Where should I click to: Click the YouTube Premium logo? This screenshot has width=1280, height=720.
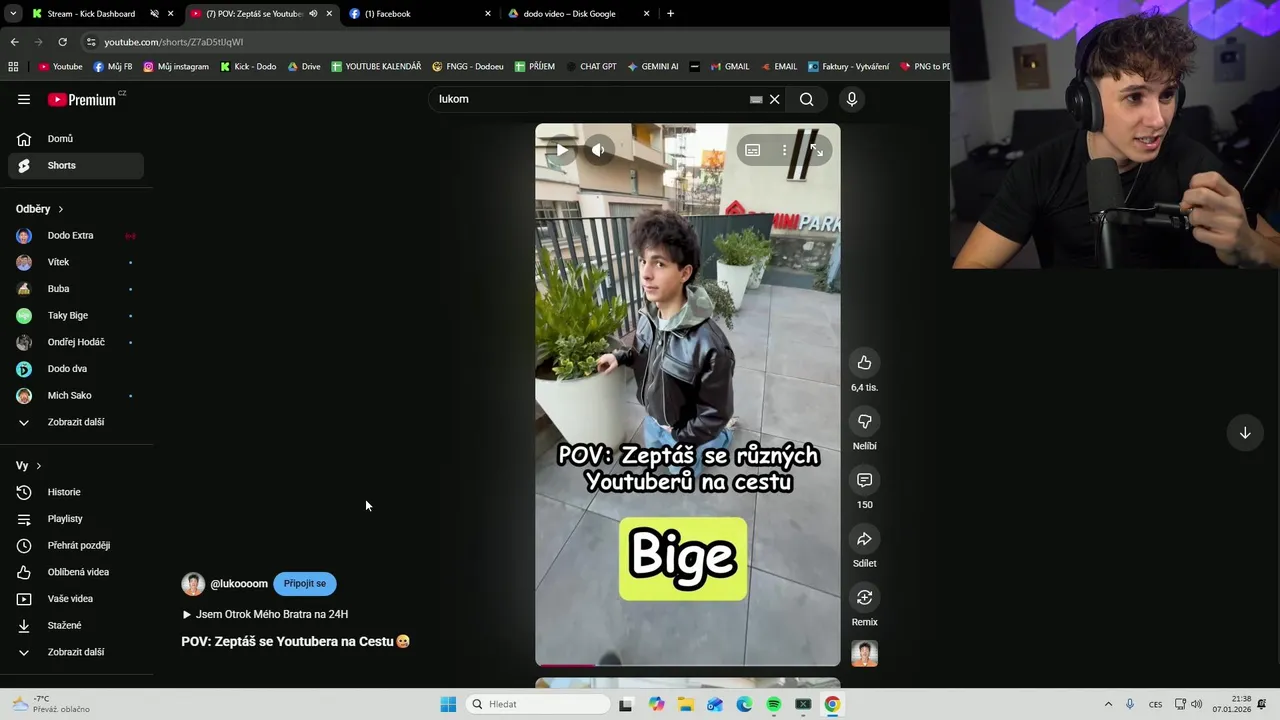[x=82, y=99]
